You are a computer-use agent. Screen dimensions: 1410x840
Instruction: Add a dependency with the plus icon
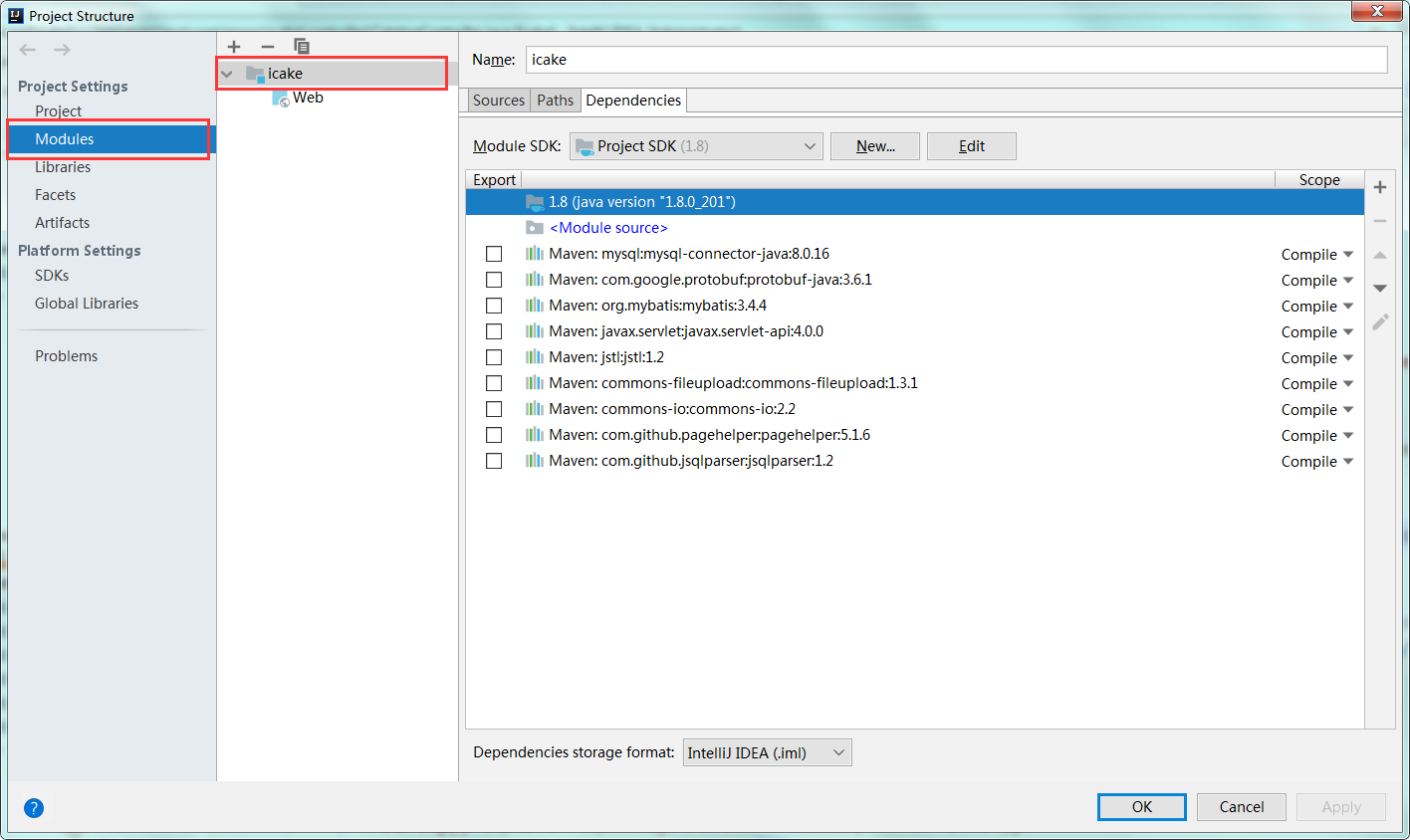point(1380,187)
